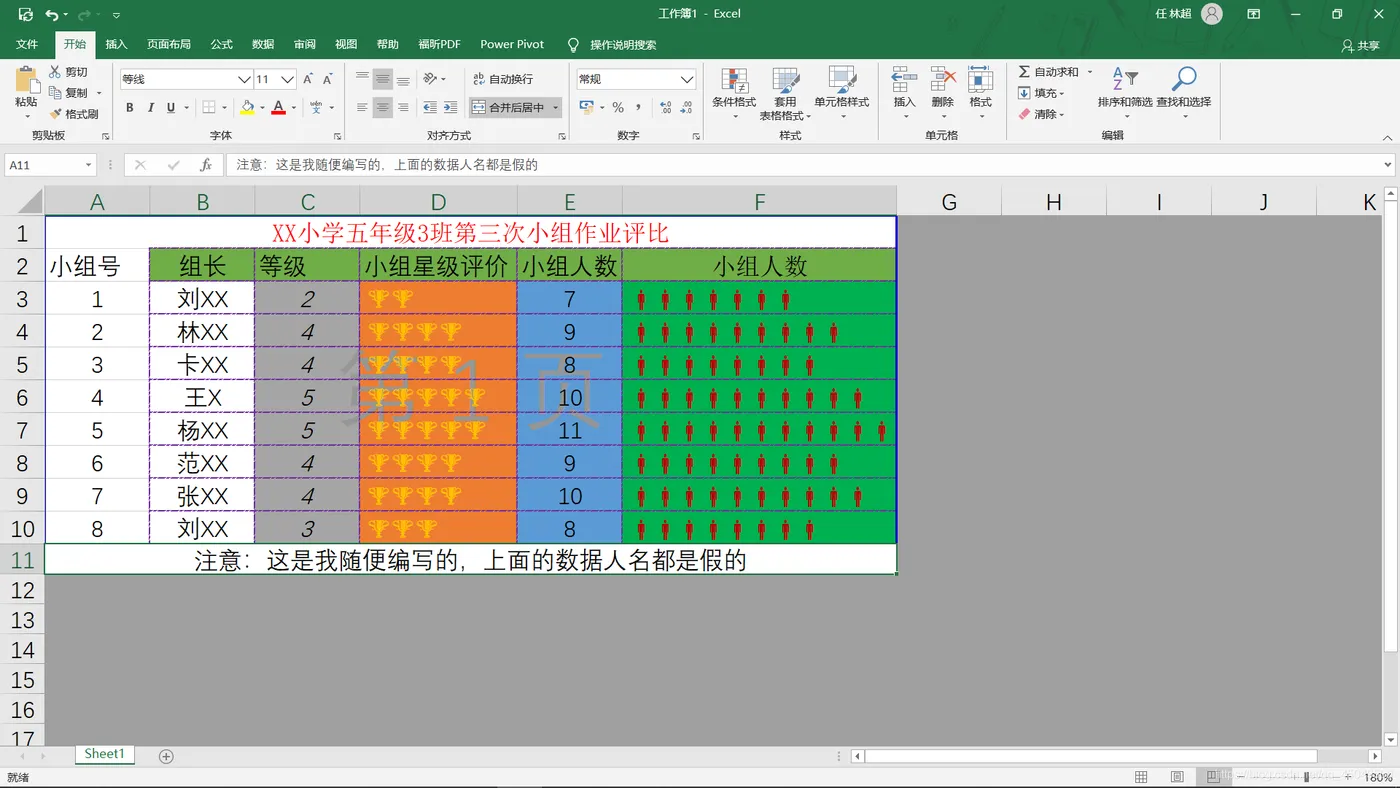Open the Power Pivot tab
Viewport: 1400px width, 788px height.
coord(512,44)
